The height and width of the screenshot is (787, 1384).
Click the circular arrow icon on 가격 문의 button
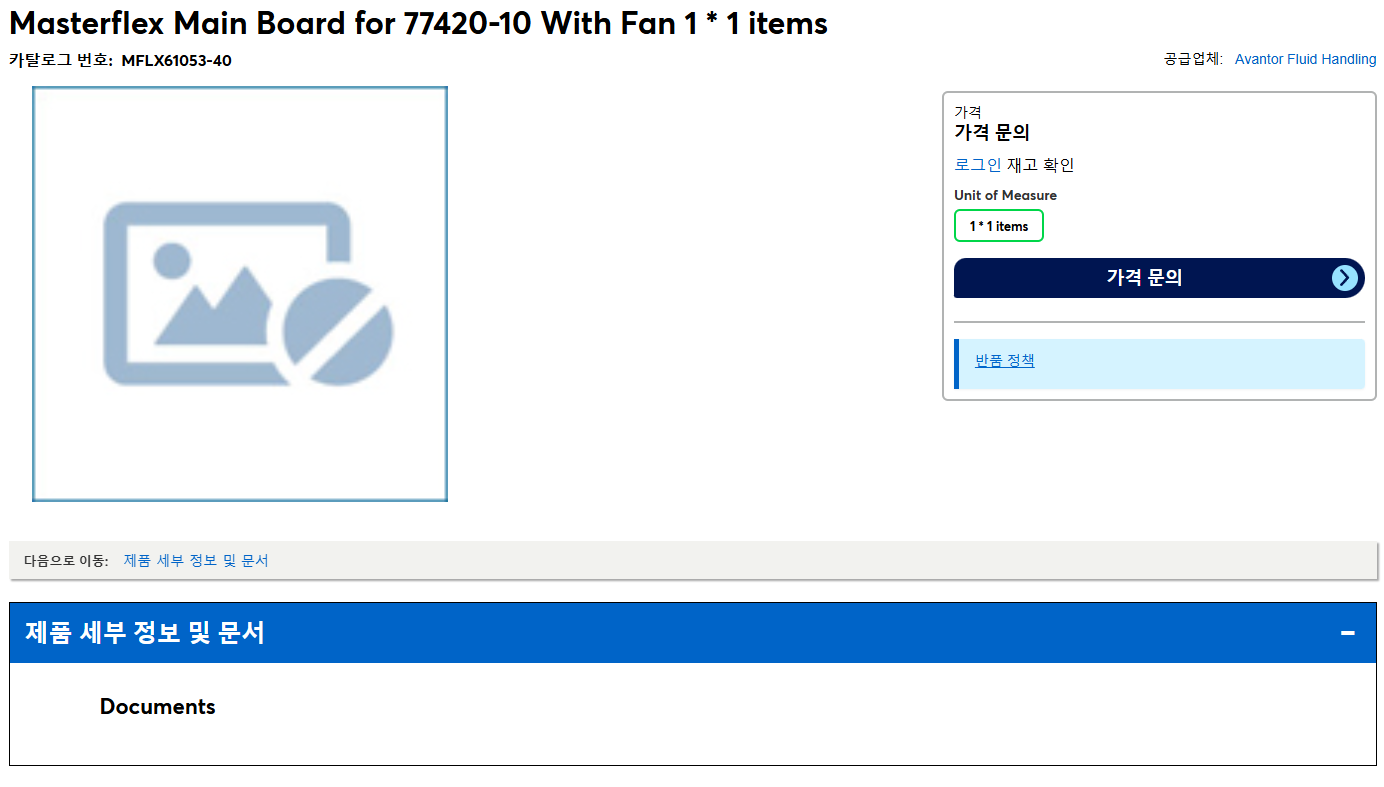pyautogui.click(x=1345, y=278)
